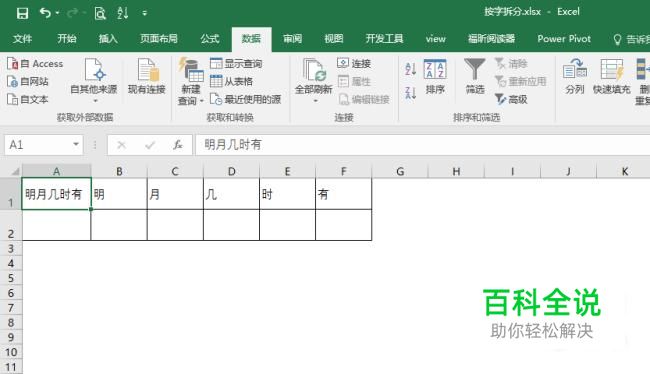
Task: Import data 自 Access
Action: pyautogui.click(x=35, y=64)
